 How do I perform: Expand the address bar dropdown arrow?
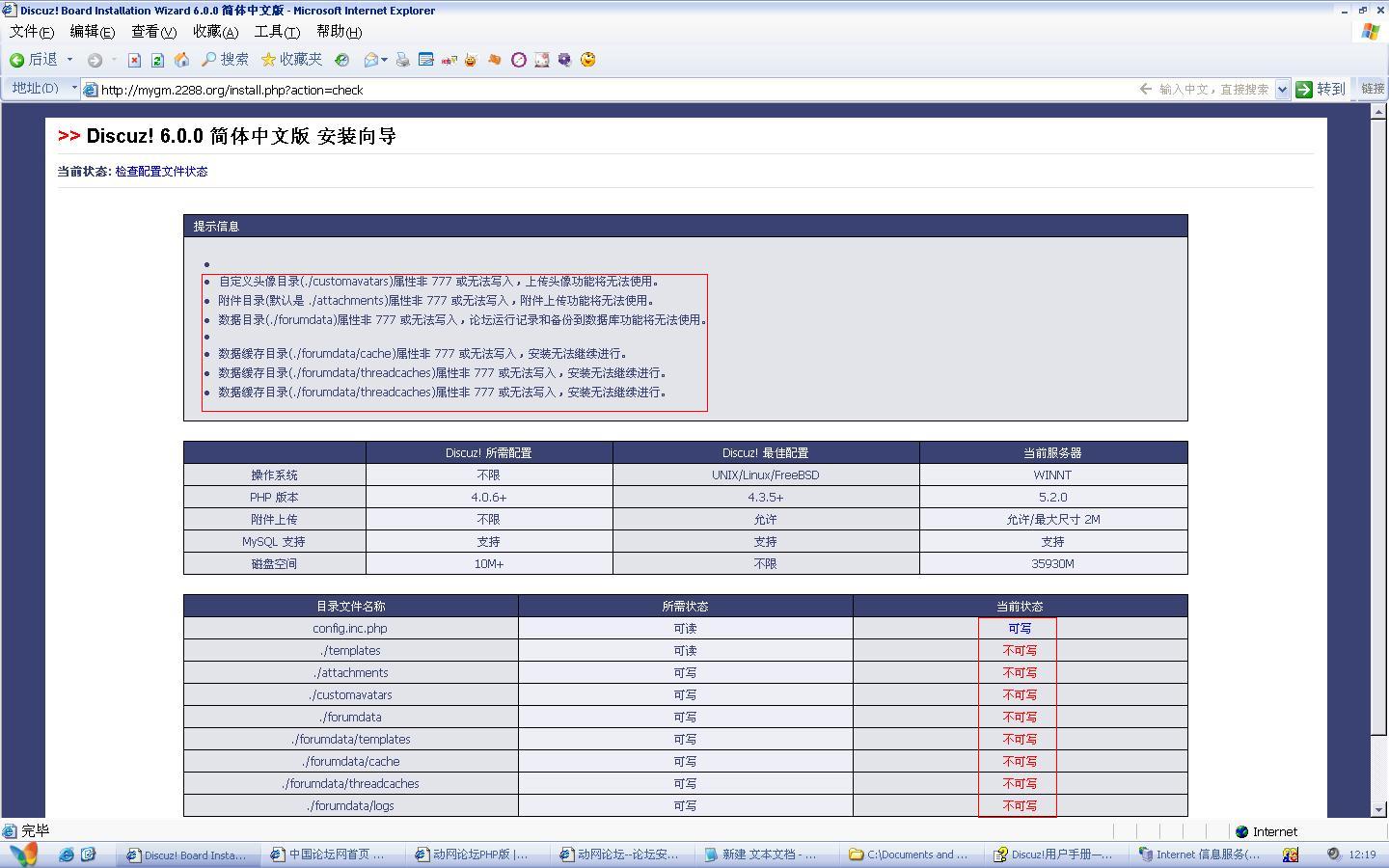pyautogui.click(x=1282, y=90)
